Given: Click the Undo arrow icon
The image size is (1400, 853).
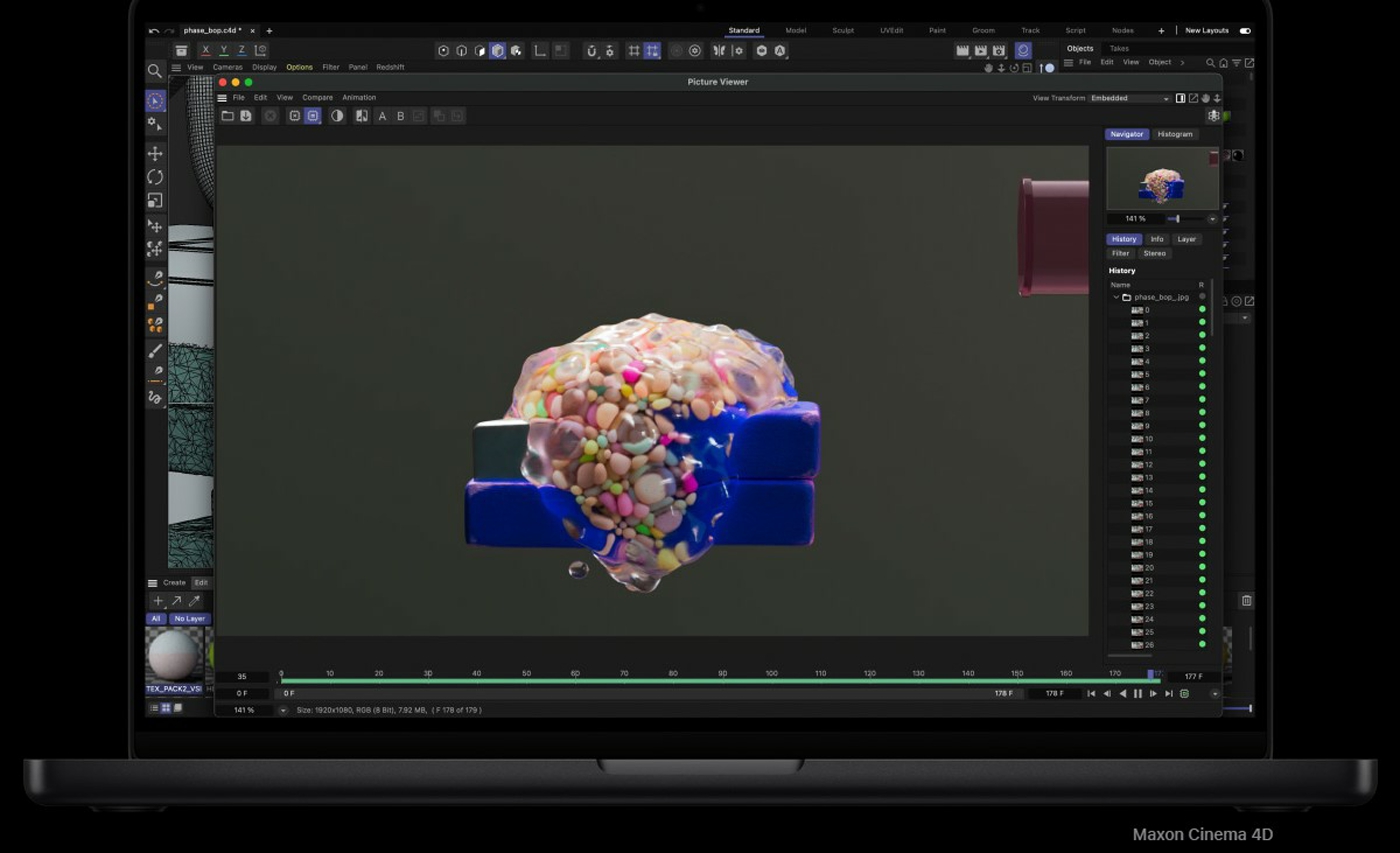Looking at the screenshot, I should coord(153,31).
